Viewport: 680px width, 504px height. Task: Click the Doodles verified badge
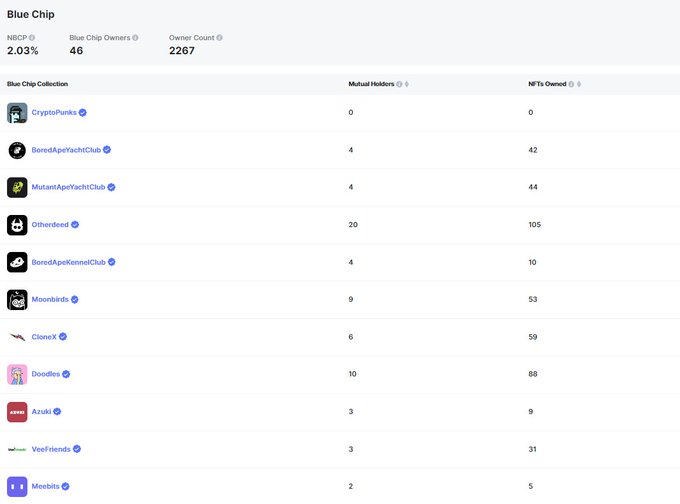(66, 374)
